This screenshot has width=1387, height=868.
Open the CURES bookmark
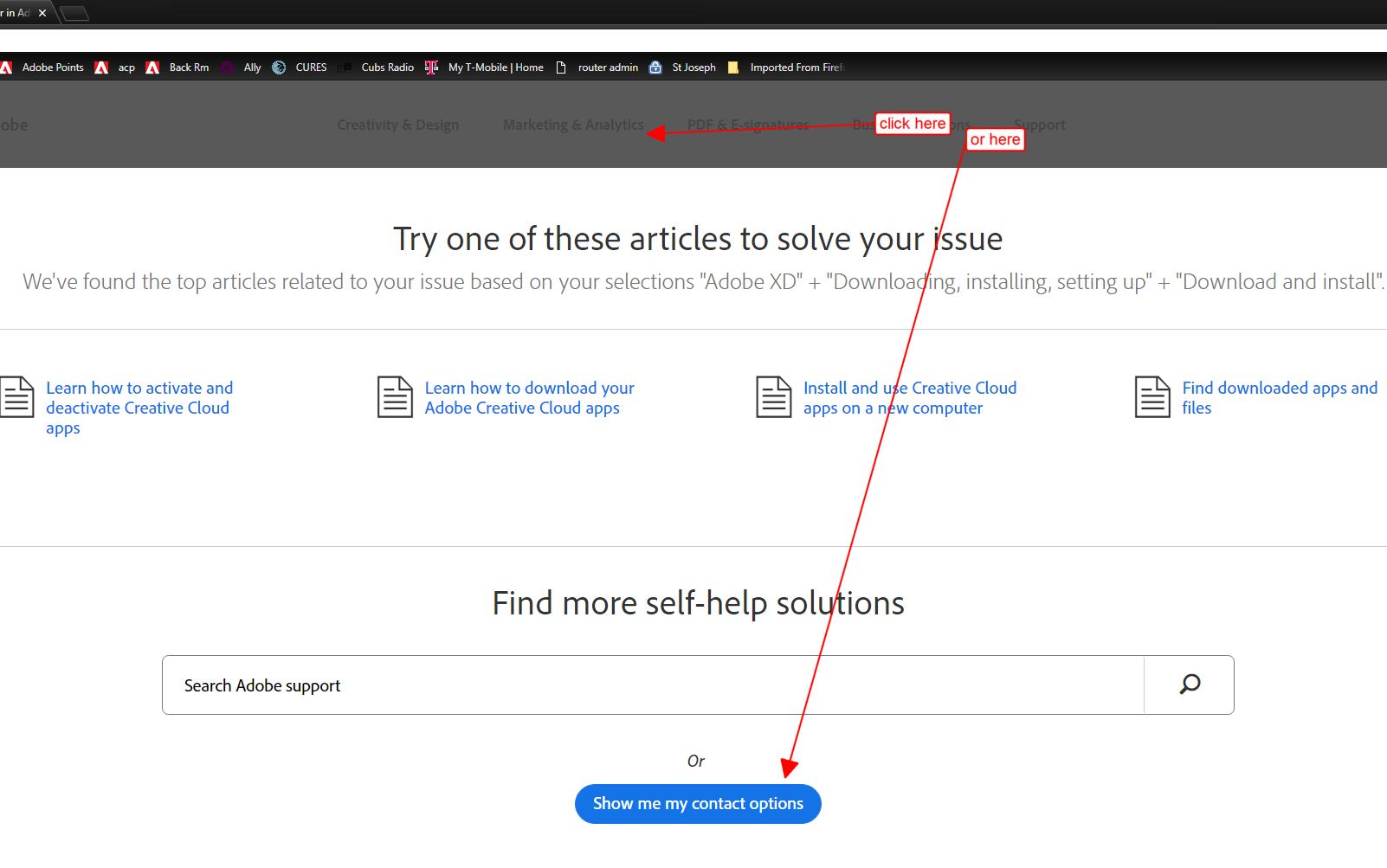coord(300,68)
